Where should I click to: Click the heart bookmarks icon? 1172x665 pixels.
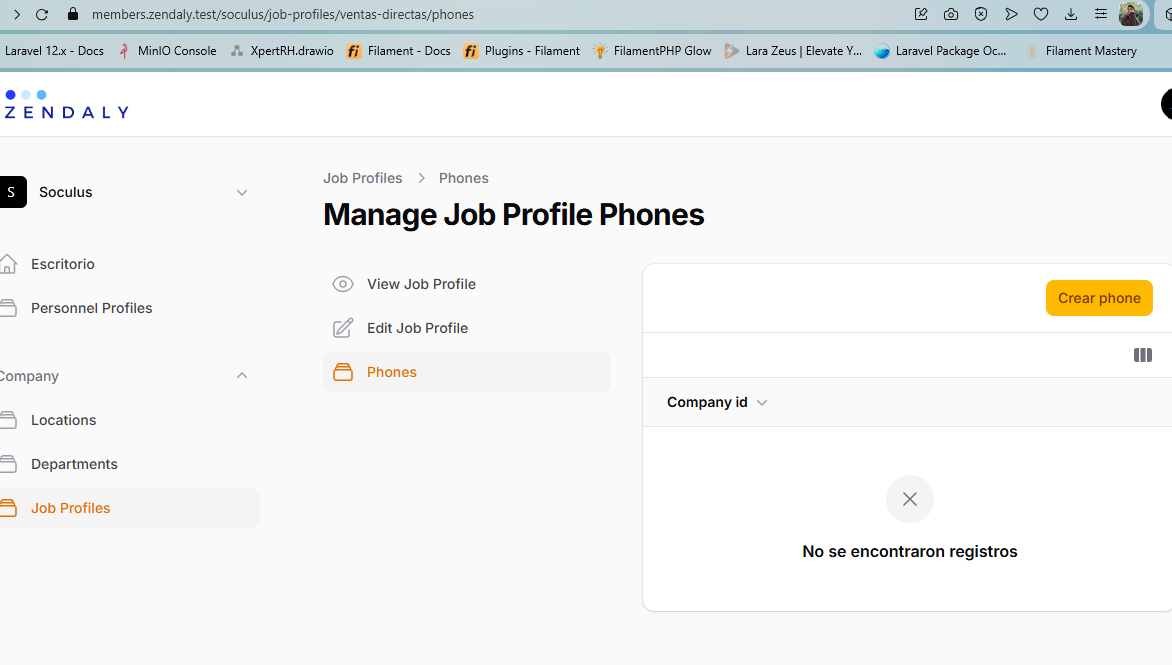coord(1041,15)
